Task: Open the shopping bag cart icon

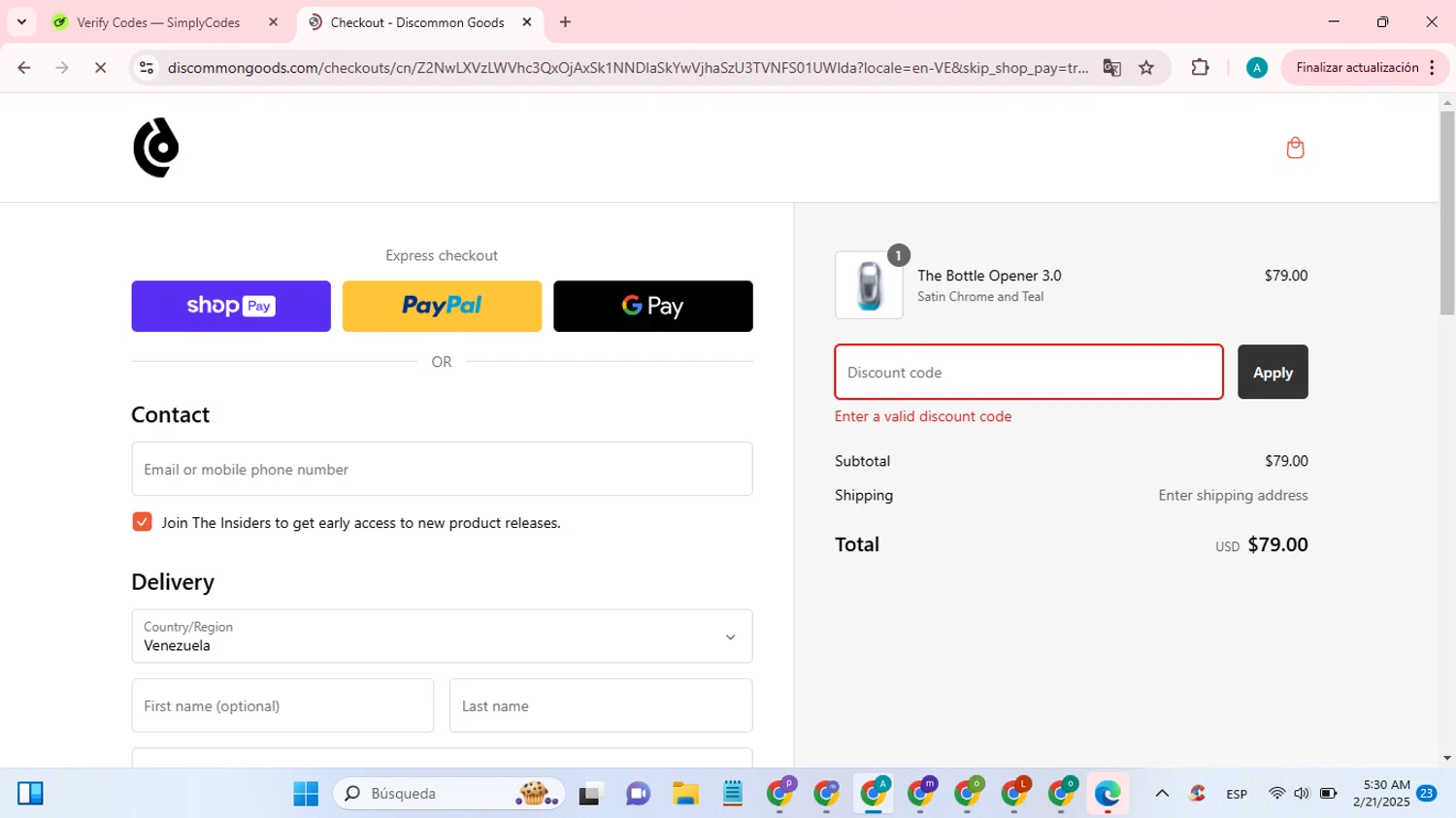Action: 1295,147
